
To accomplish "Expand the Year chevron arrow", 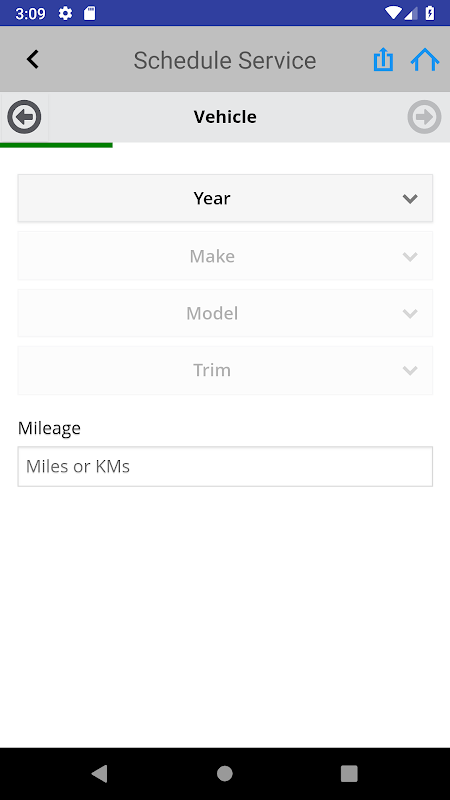I will [x=410, y=198].
